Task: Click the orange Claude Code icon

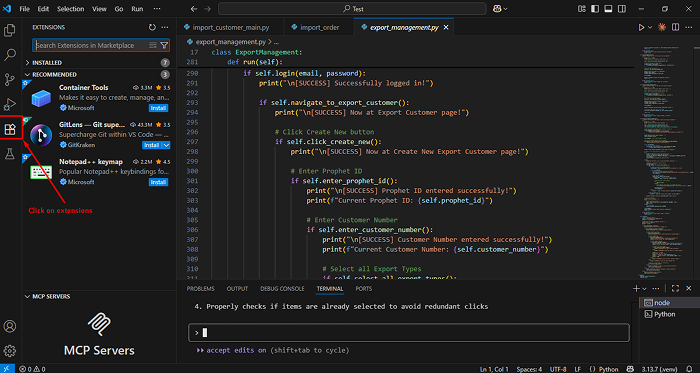Action: [x=662, y=27]
